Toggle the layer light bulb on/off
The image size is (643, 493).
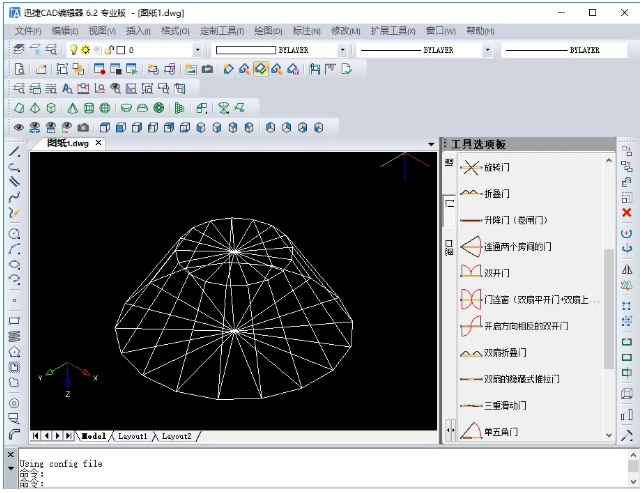click(x=73, y=50)
